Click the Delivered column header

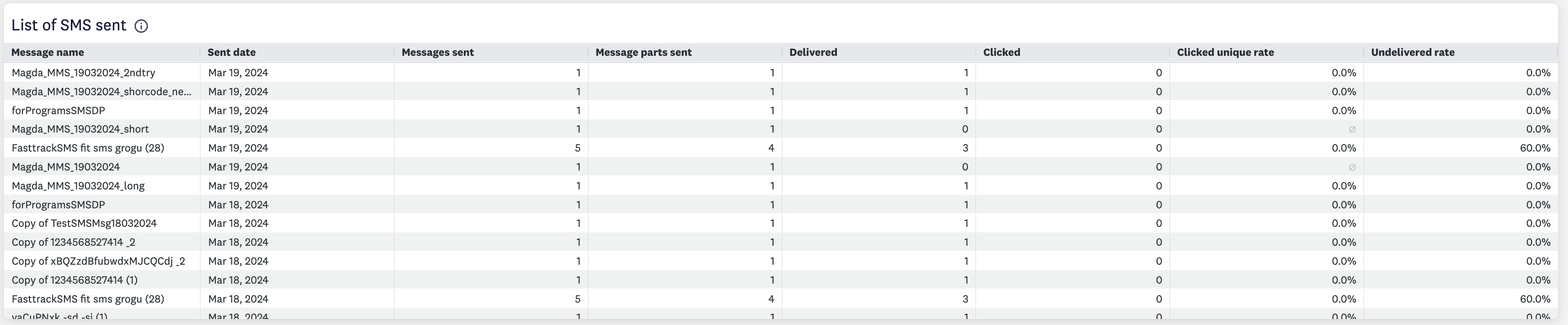pos(813,52)
